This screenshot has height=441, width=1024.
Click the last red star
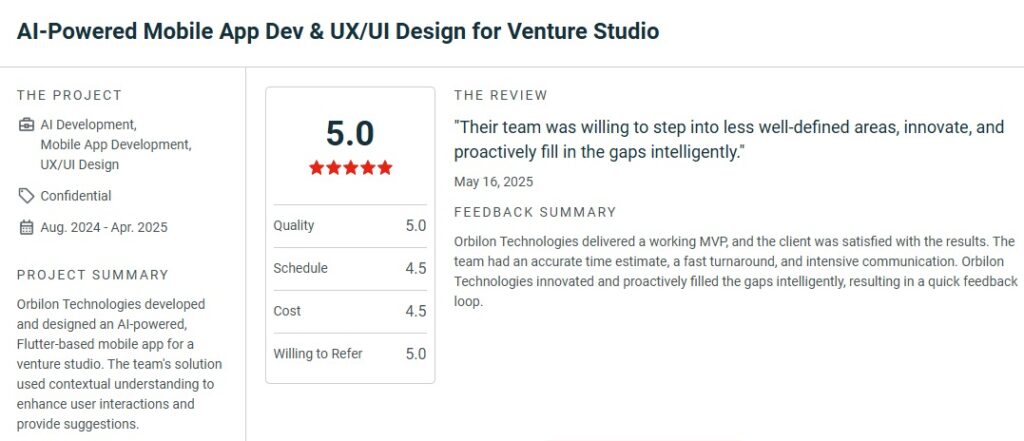(x=384, y=168)
